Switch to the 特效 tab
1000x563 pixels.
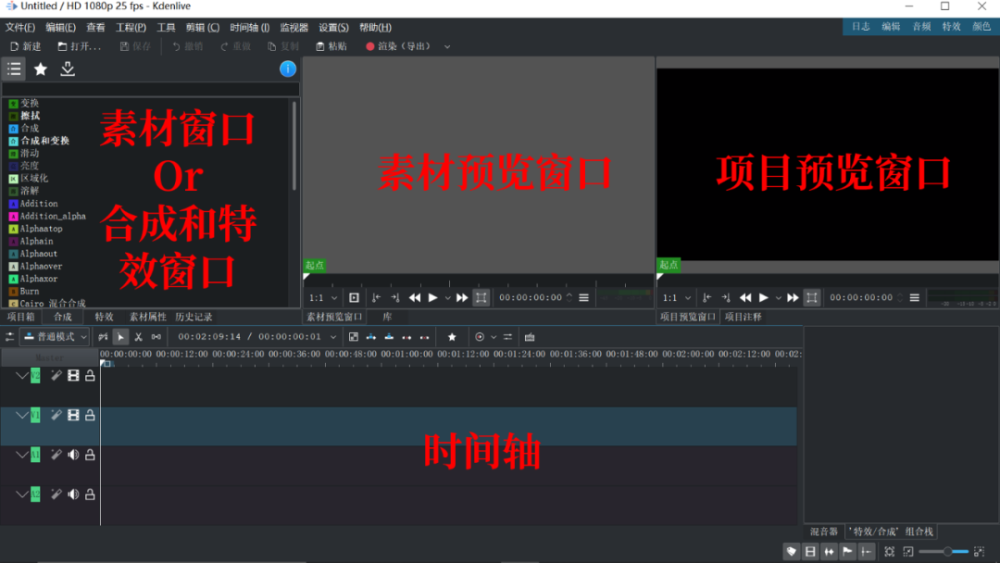tap(104, 317)
